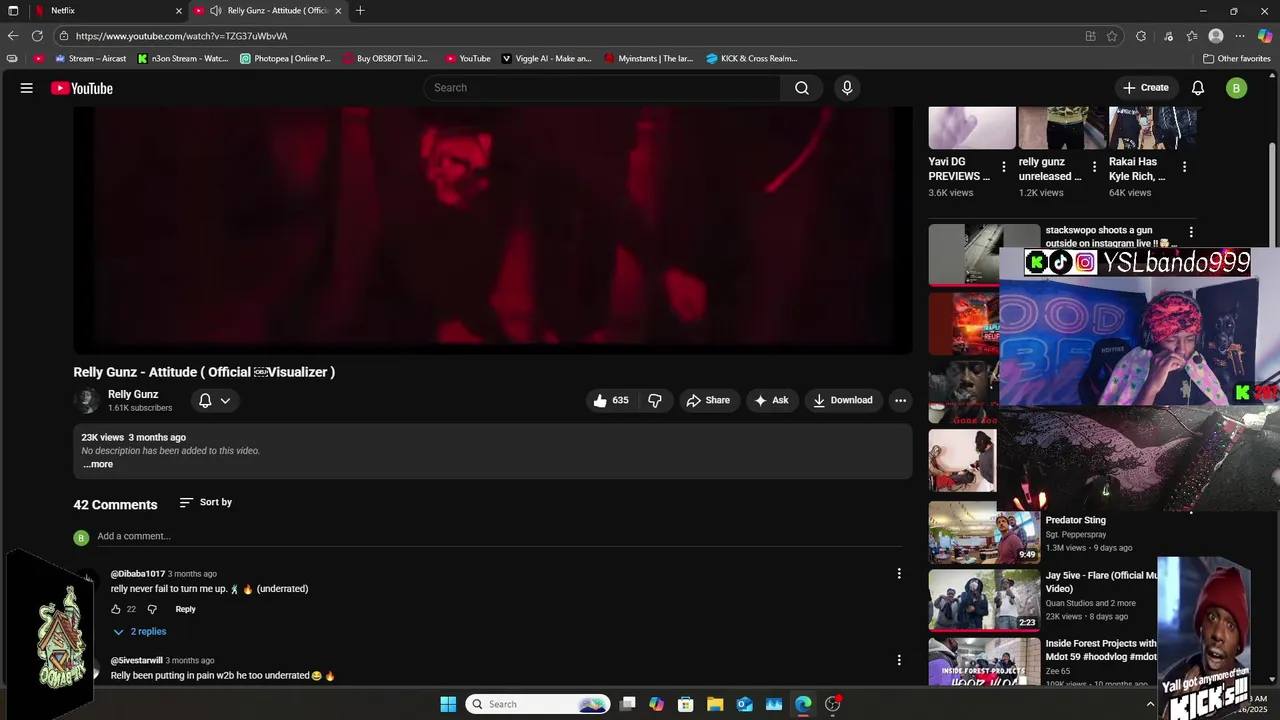Download the video
Viewport: 1280px width, 720px height.
[843, 400]
